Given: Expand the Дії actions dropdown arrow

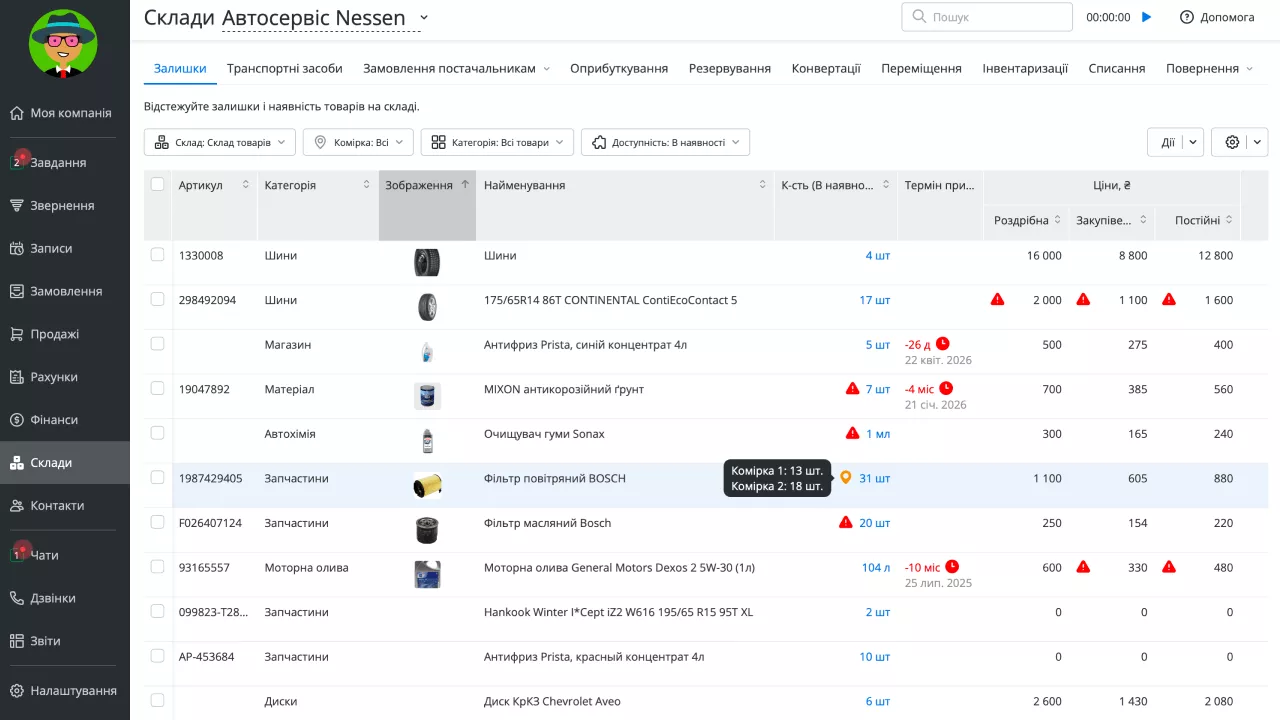Looking at the screenshot, I should (1192, 142).
